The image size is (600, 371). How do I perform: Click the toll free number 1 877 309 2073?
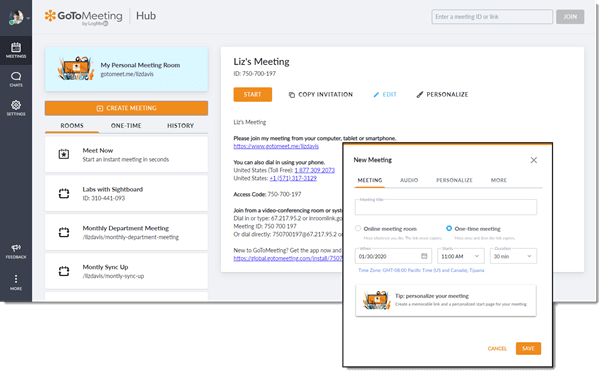tap(315, 170)
